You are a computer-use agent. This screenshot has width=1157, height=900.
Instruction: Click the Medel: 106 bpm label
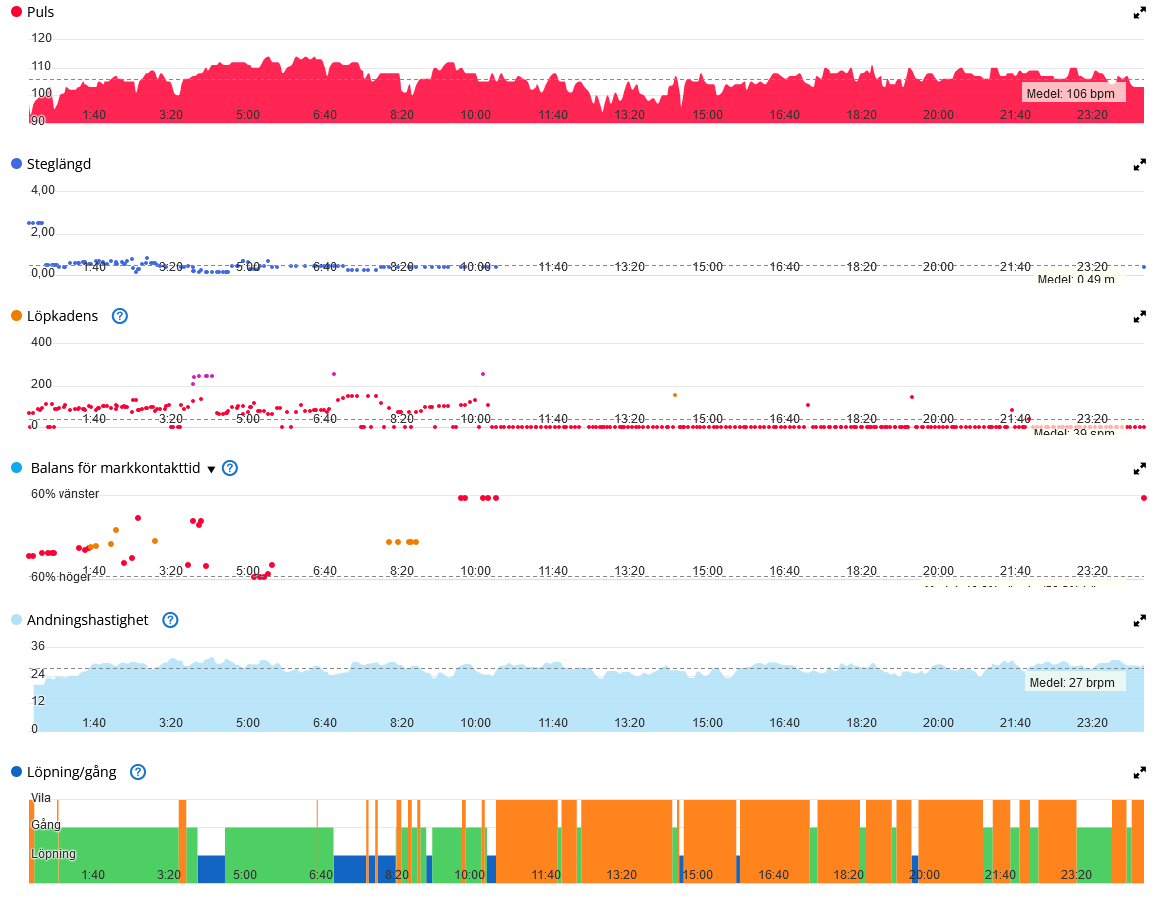pyautogui.click(x=1072, y=94)
